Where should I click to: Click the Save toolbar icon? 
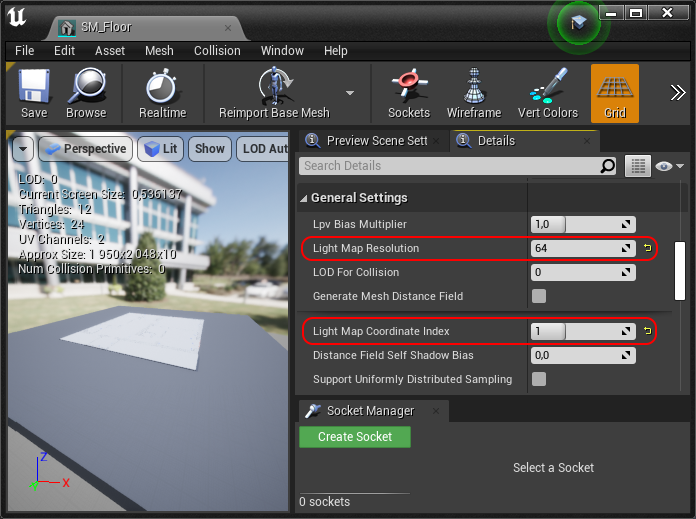[34, 88]
